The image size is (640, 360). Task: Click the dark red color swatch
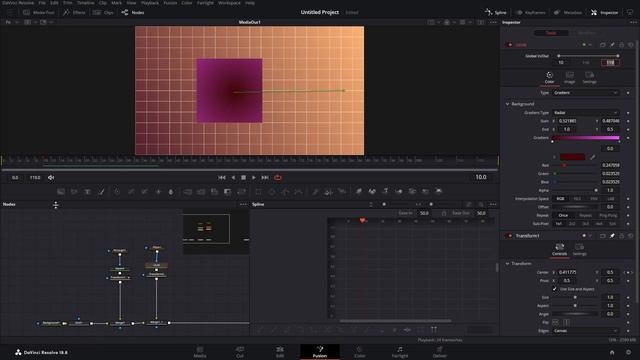(572, 157)
